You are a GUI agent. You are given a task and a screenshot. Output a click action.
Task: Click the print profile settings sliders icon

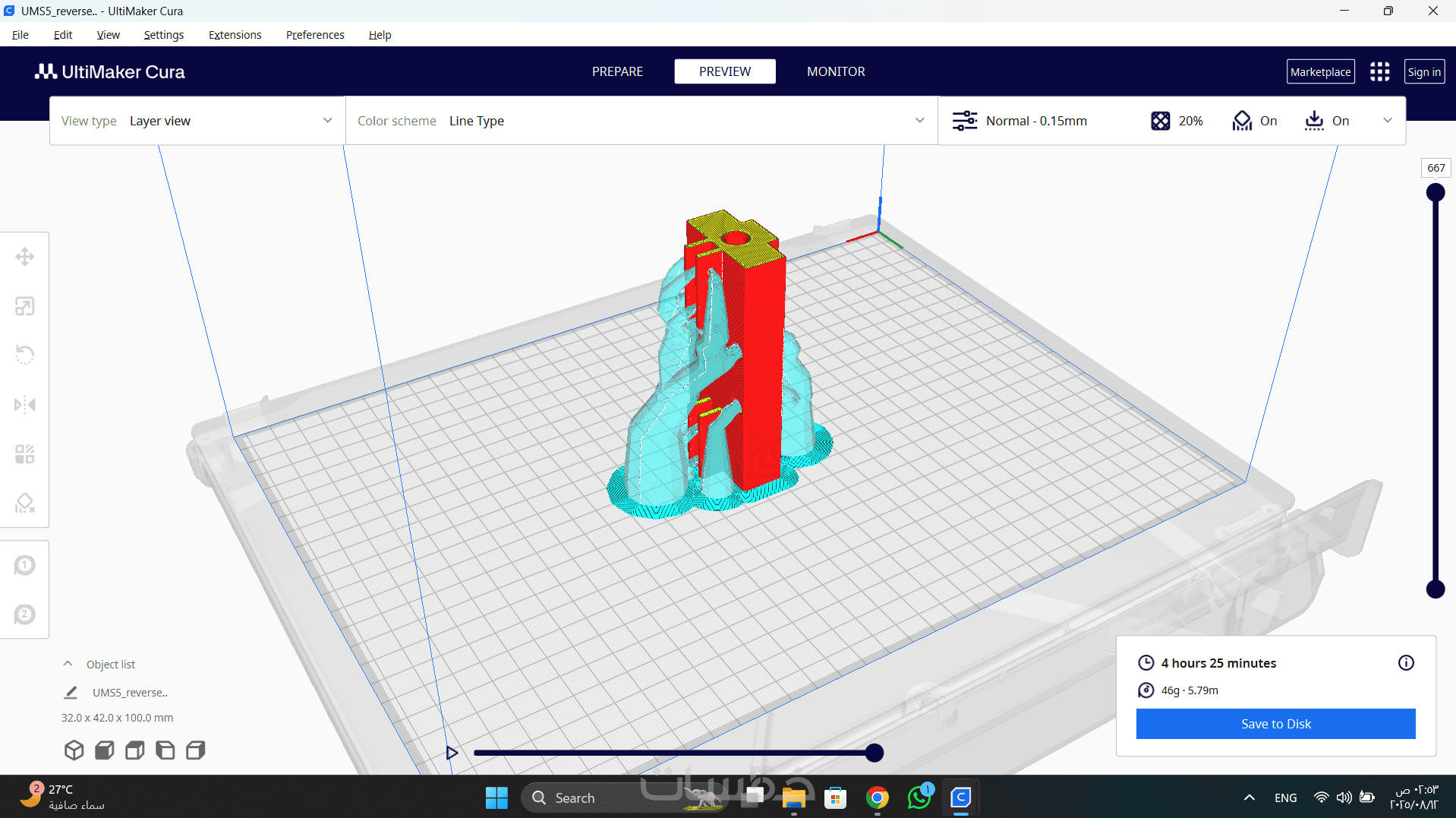(x=965, y=121)
